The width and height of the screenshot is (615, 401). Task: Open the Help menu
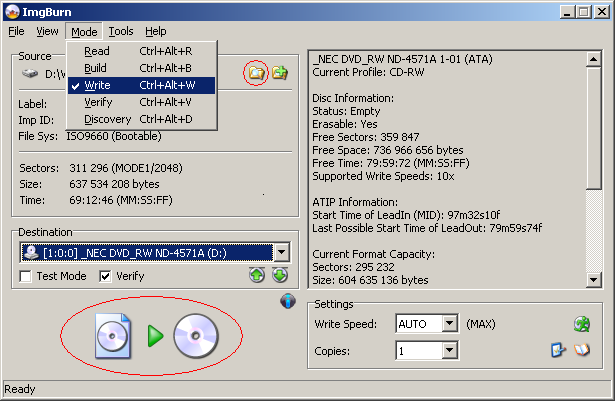(156, 31)
